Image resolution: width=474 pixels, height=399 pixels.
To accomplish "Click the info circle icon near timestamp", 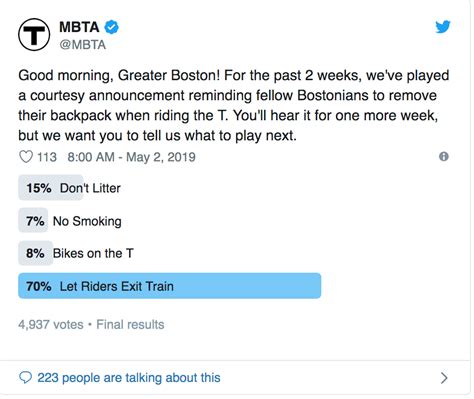I will [444, 156].
